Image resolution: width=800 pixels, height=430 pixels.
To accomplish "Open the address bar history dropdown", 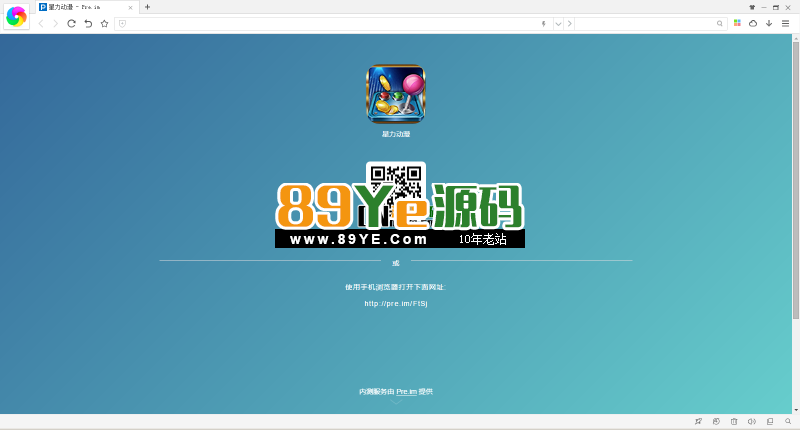I will click(x=558, y=23).
